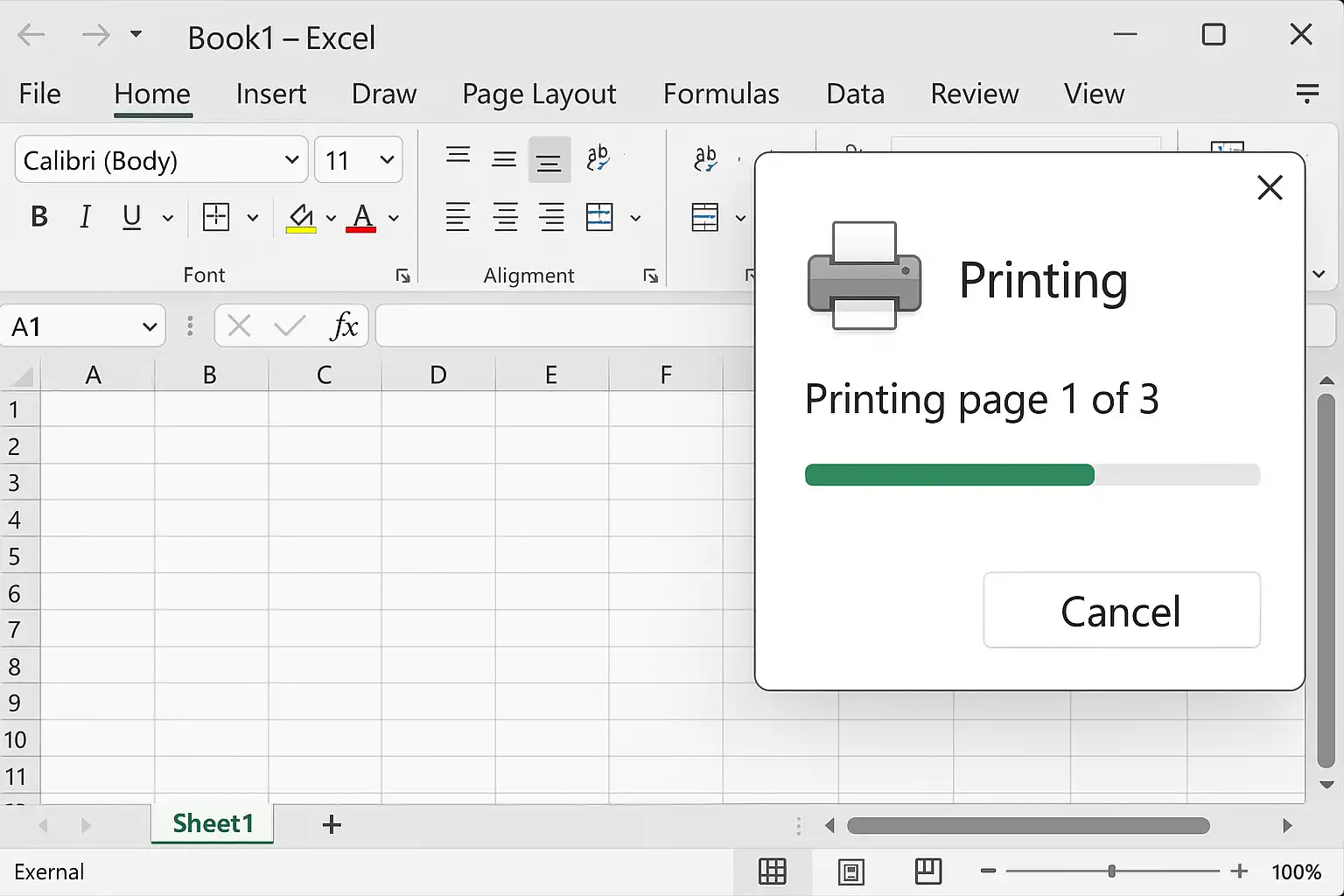1344x896 pixels.
Task: Expand the A1 Name Box dropdown
Action: coord(149,327)
